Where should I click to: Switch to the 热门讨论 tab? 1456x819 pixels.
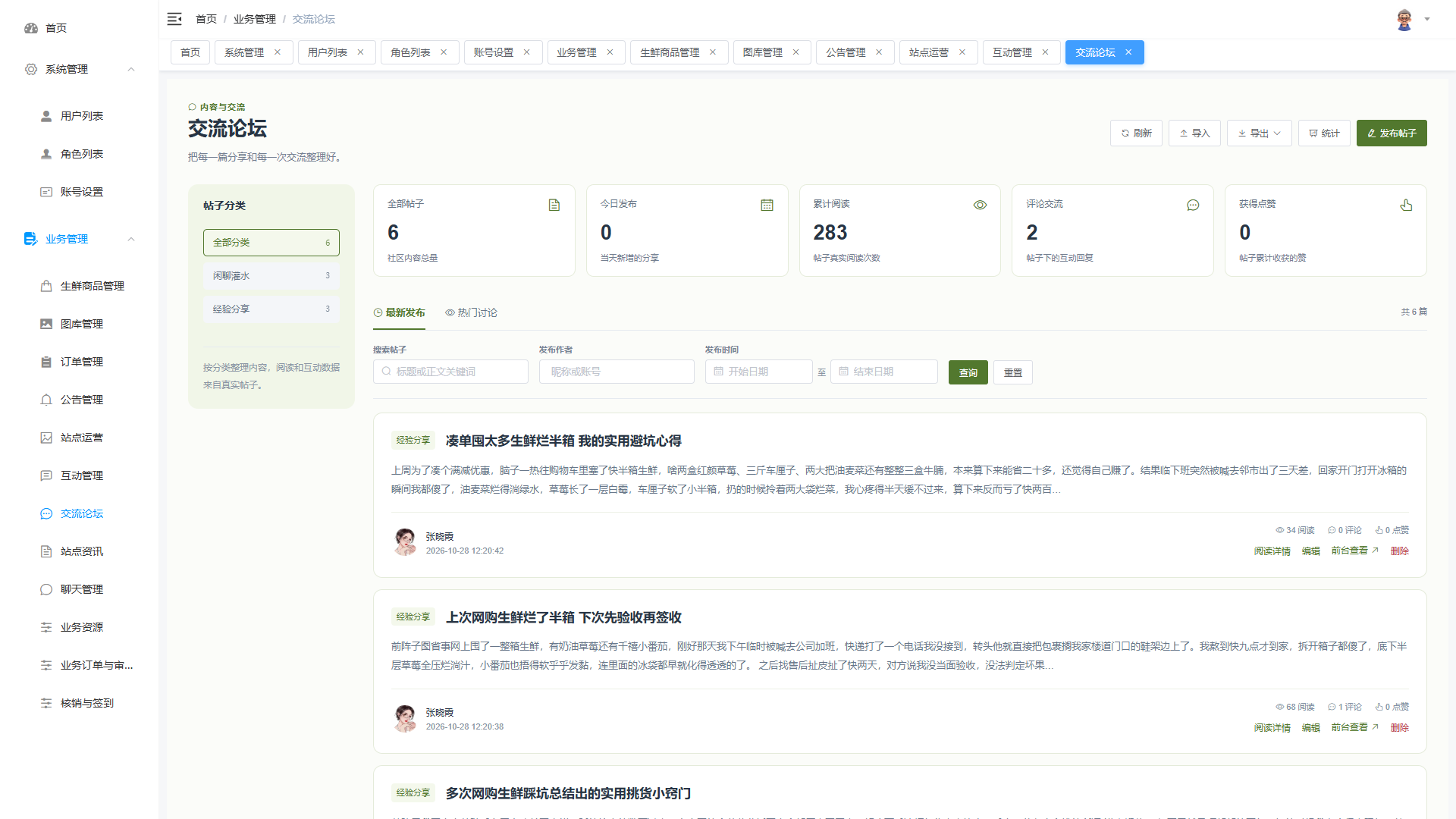click(471, 312)
